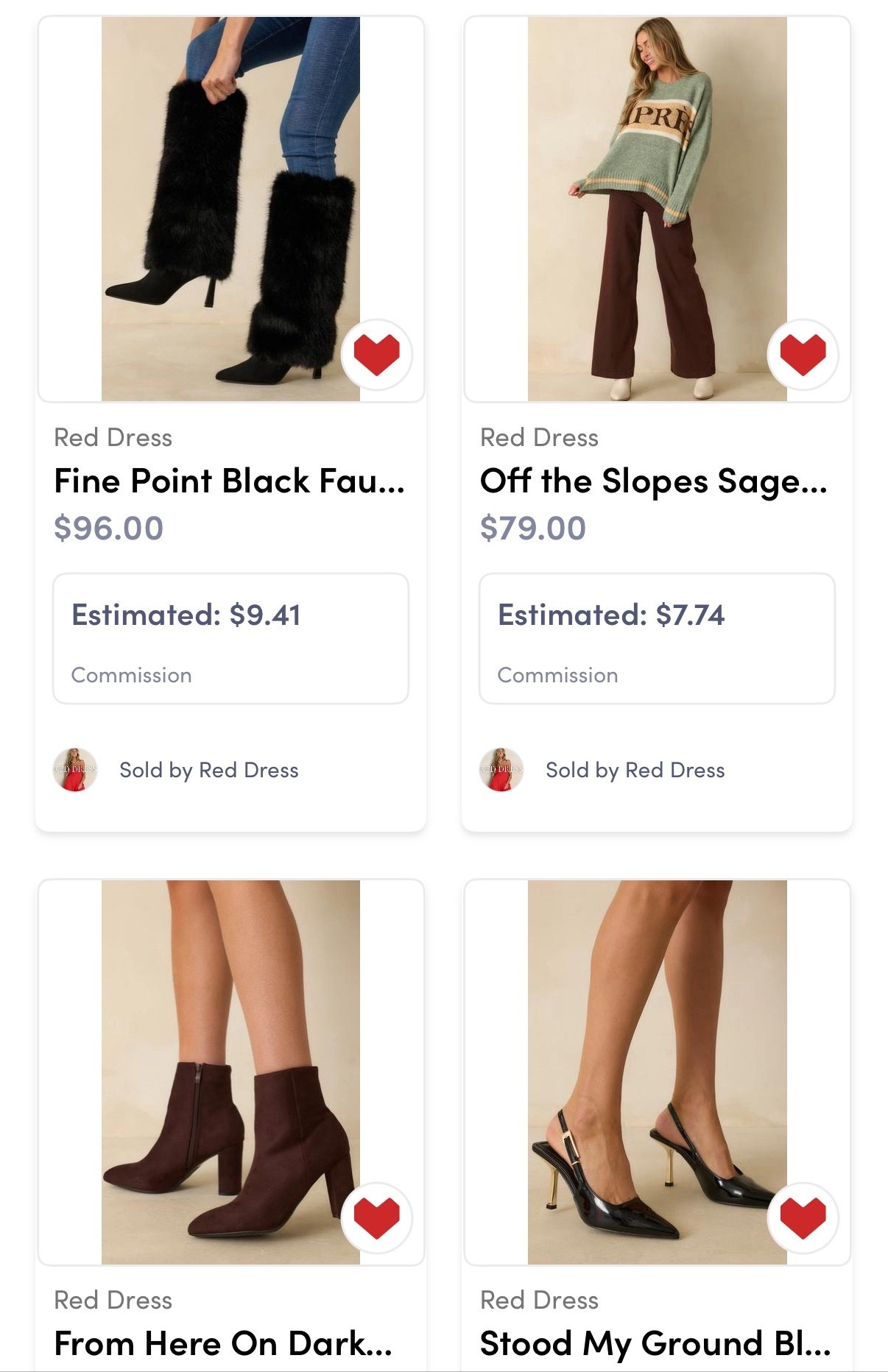Open 'Sold by Red Dress' under $79.00 item
888x1372 pixels.
[x=635, y=770]
